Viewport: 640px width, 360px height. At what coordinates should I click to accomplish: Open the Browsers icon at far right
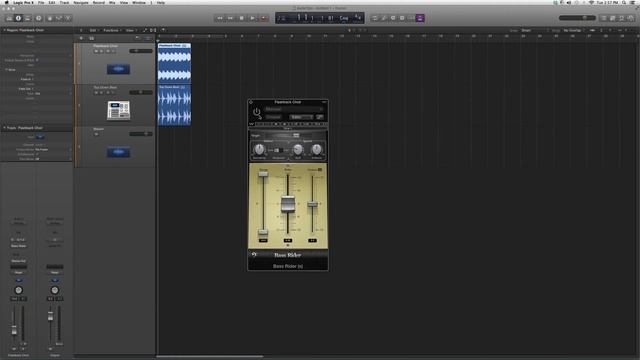pos(631,18)
